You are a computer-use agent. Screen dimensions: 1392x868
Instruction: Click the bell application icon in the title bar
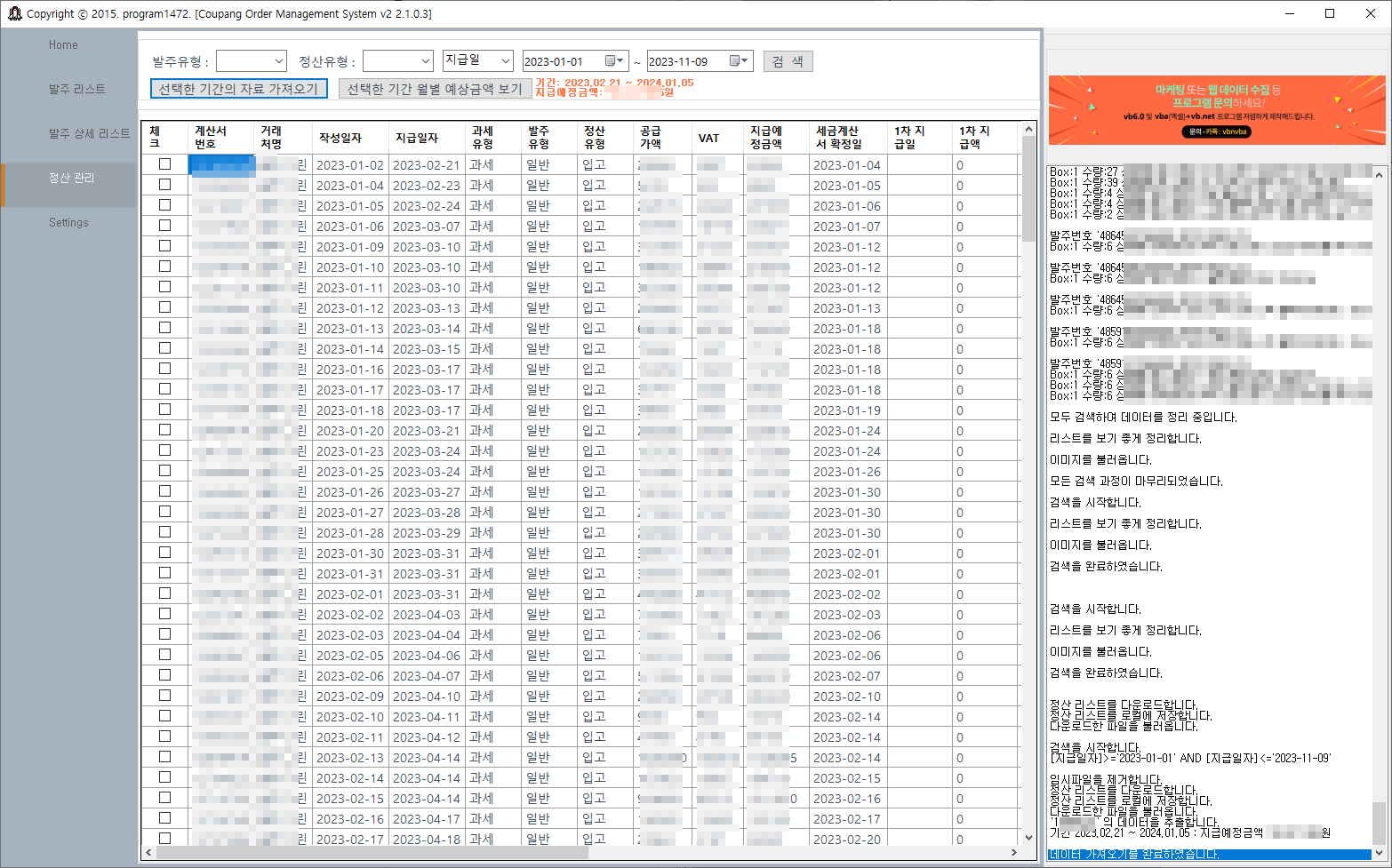13,13
